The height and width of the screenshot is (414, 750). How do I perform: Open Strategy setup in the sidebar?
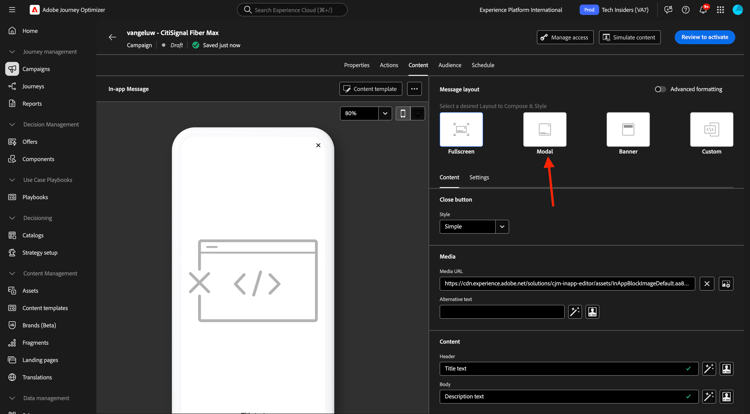[40, 253]
